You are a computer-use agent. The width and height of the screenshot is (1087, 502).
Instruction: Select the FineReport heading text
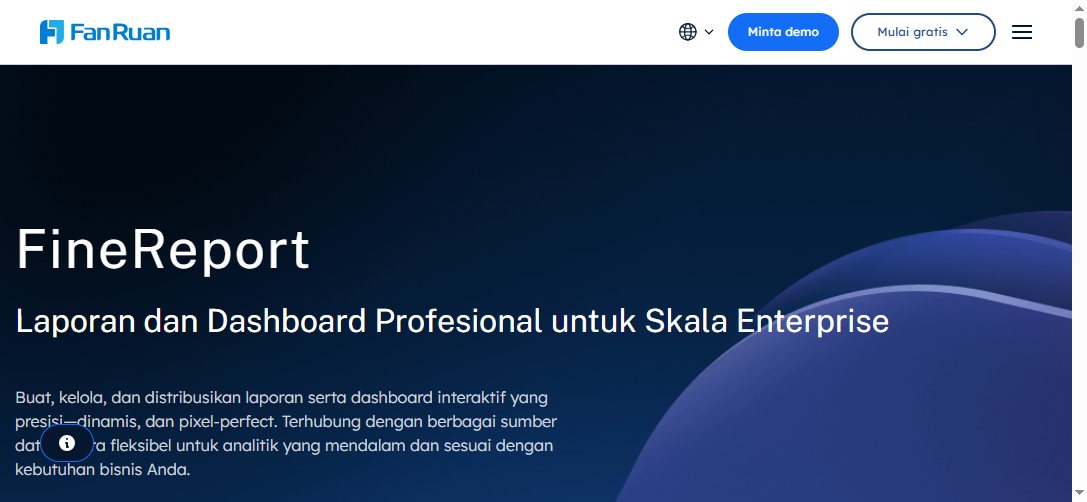[x=163, y=250]
